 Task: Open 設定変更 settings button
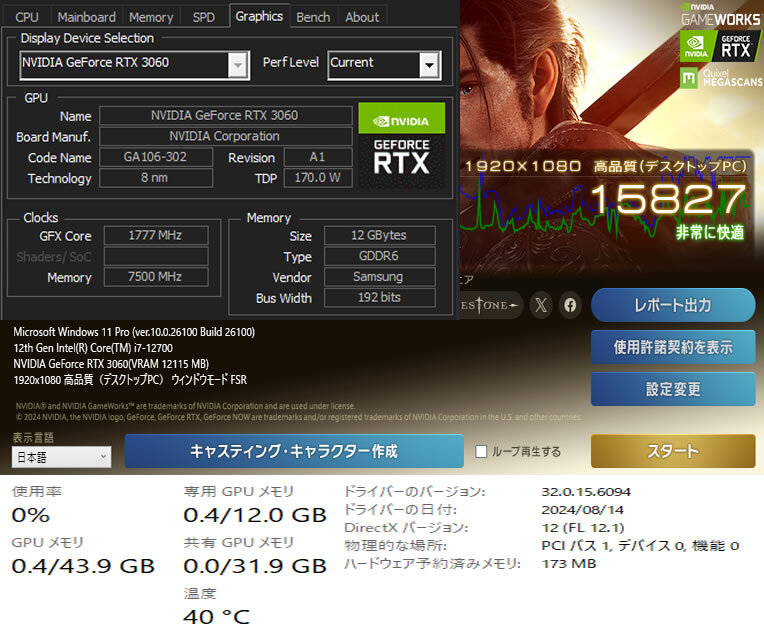pos(673,389)
